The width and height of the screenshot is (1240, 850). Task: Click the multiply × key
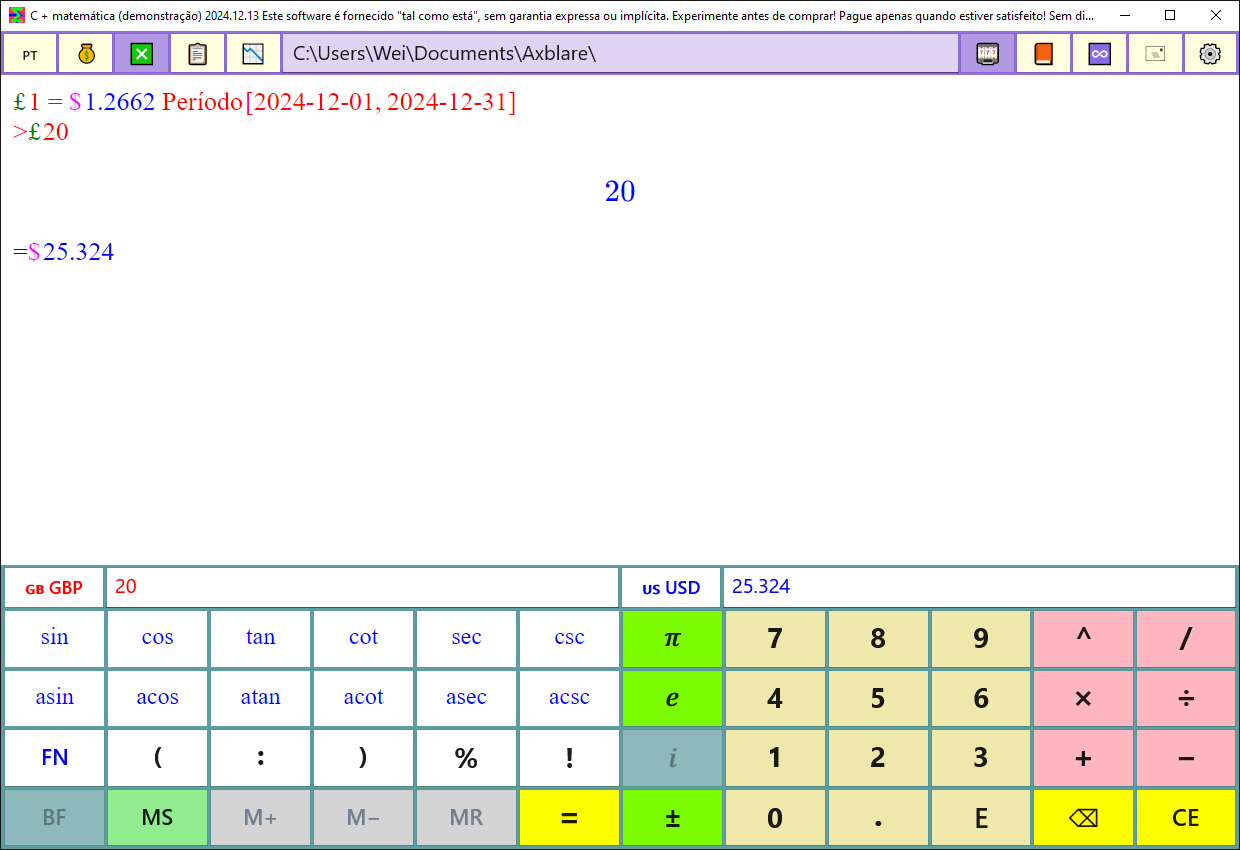tap(1084, 698)
